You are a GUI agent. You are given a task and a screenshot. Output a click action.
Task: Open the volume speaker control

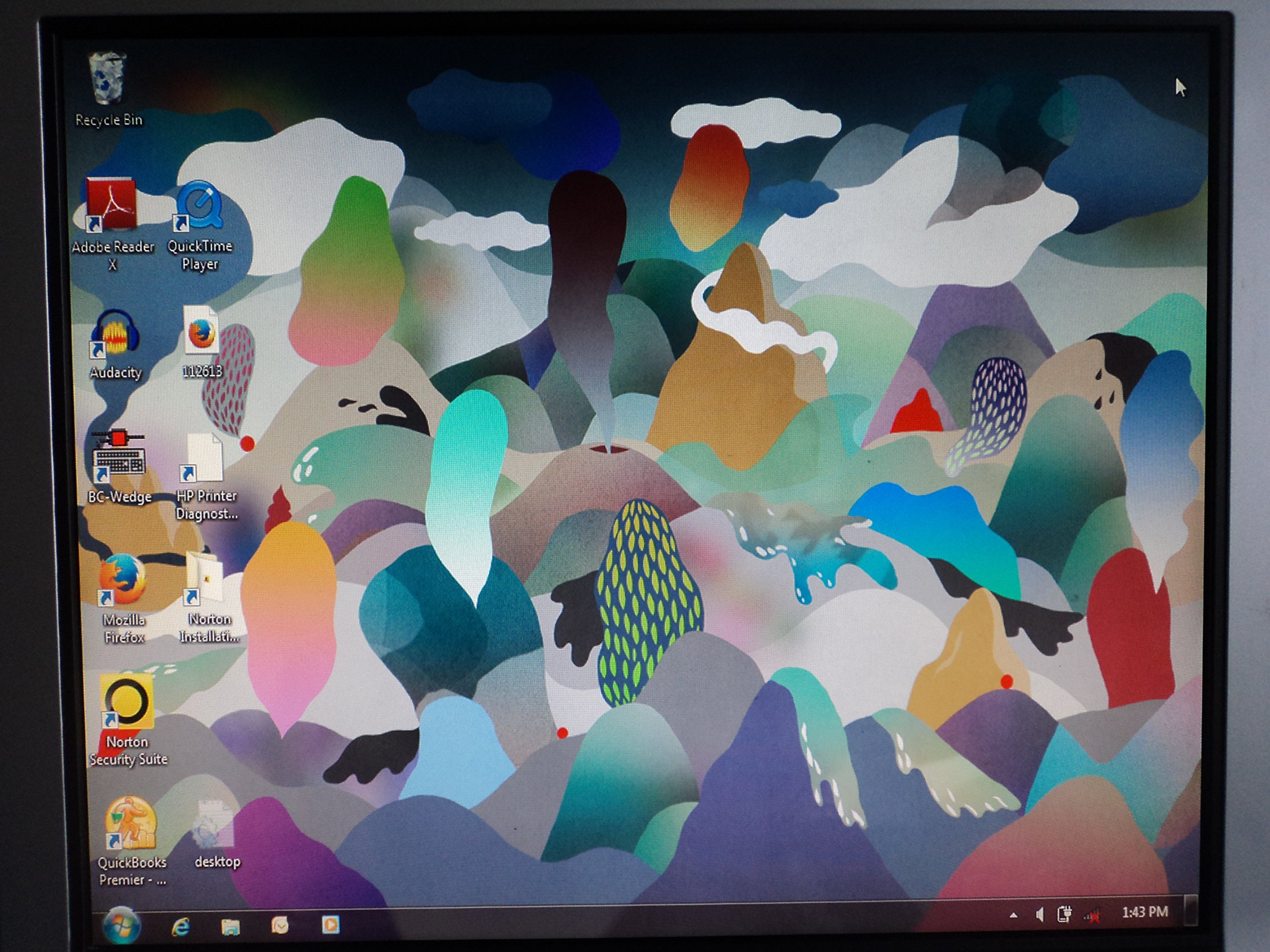coord(1039,915)
